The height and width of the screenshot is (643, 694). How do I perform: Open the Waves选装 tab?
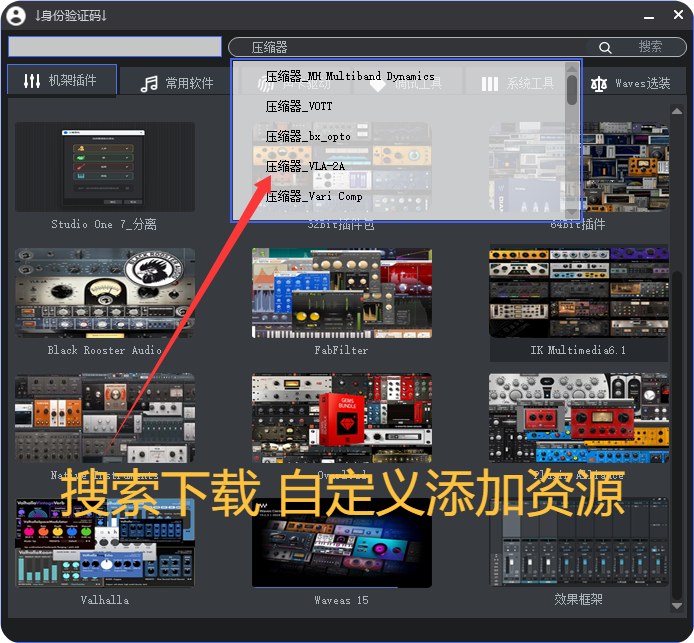(x=633, y=83)
